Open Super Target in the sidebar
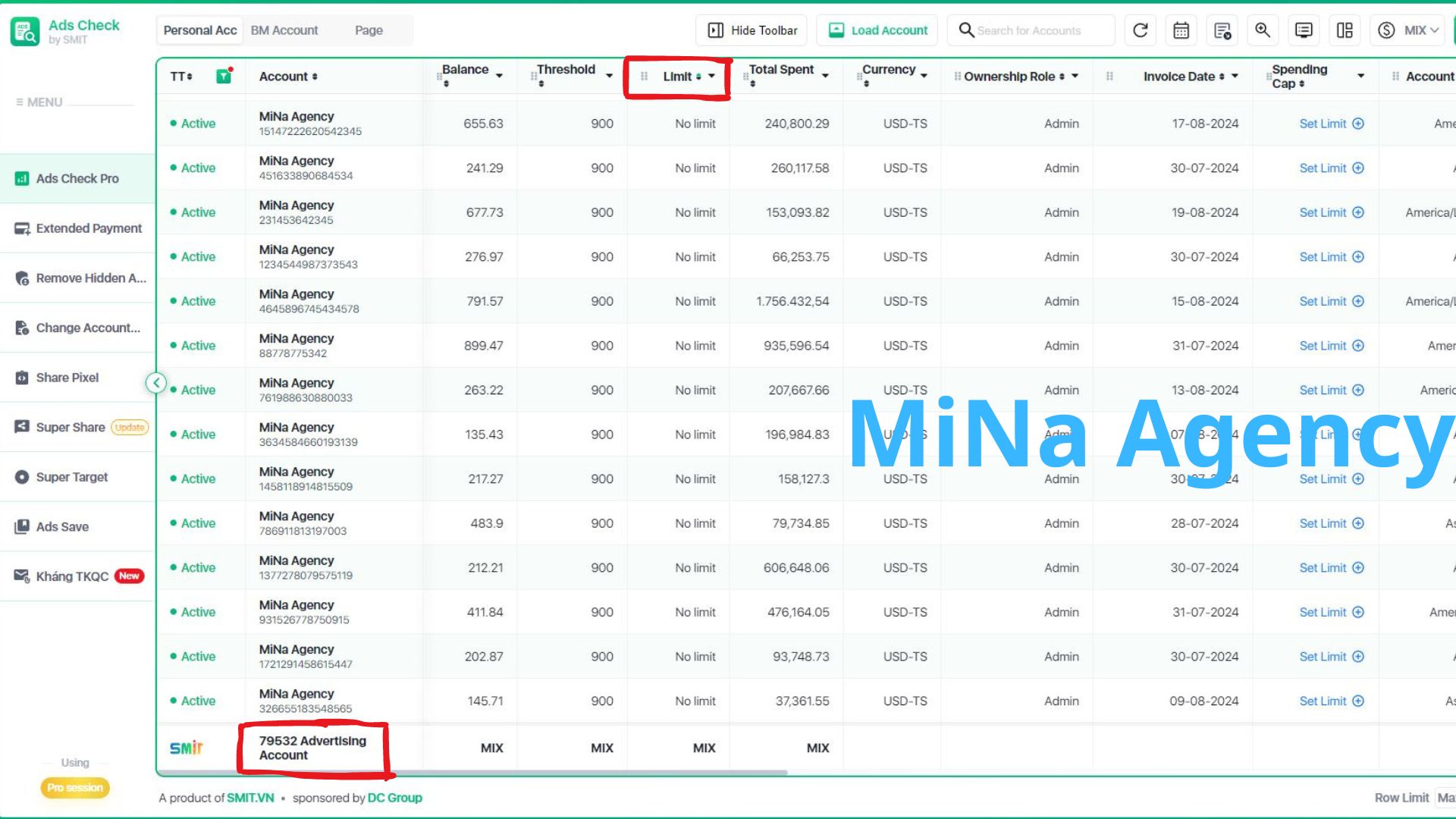 point(77,477)
